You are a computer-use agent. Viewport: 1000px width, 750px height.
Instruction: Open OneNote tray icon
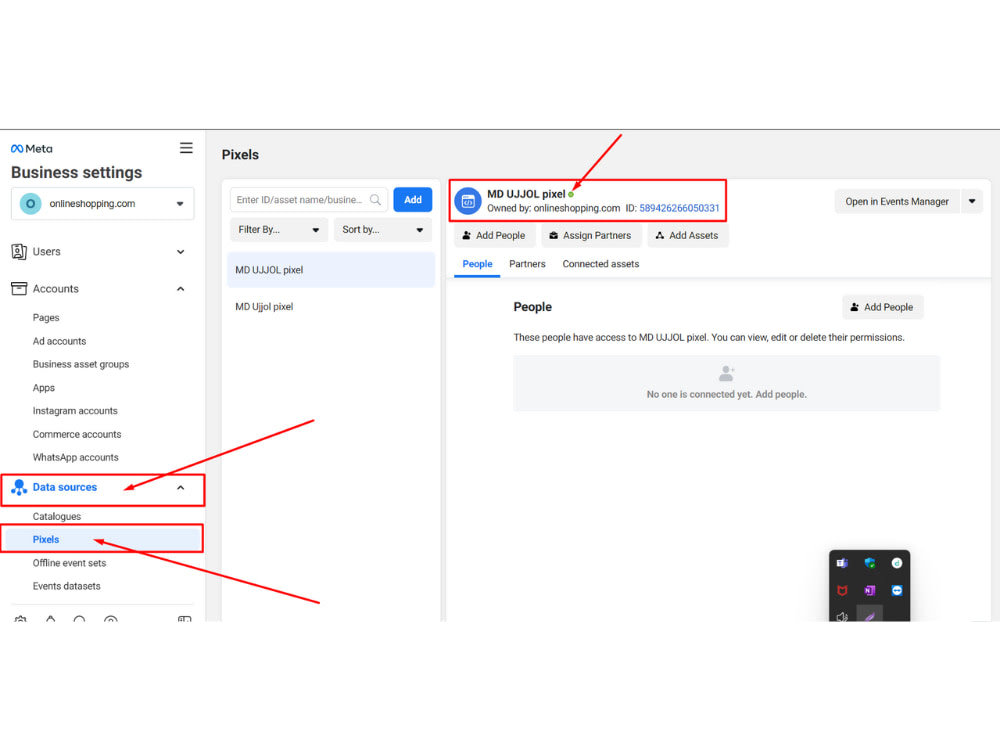pyautogui.click(x=869, y=591)
